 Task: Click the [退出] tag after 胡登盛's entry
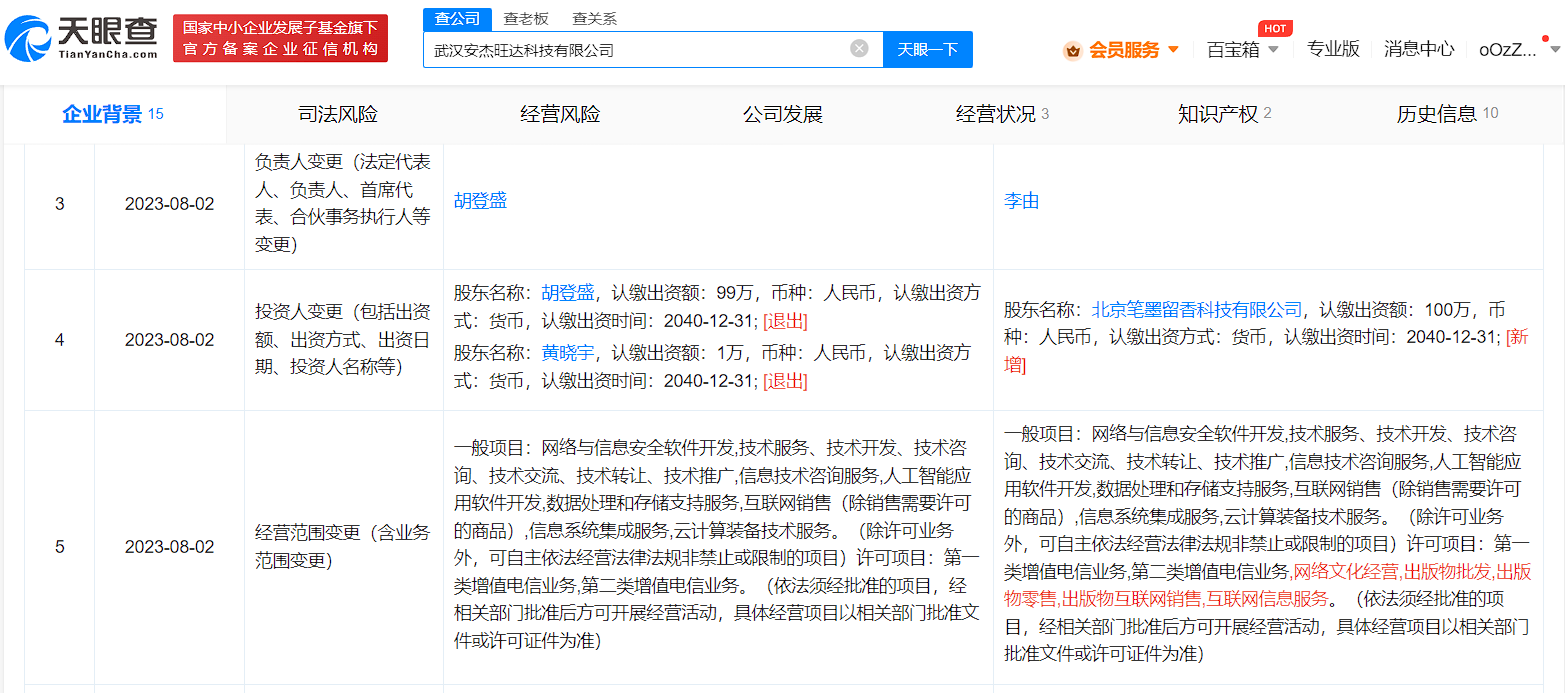tap(785, 322)
